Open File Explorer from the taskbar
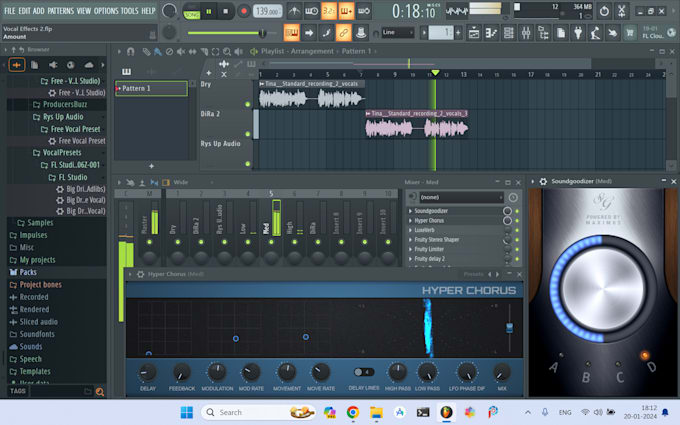 click(376, 412)
